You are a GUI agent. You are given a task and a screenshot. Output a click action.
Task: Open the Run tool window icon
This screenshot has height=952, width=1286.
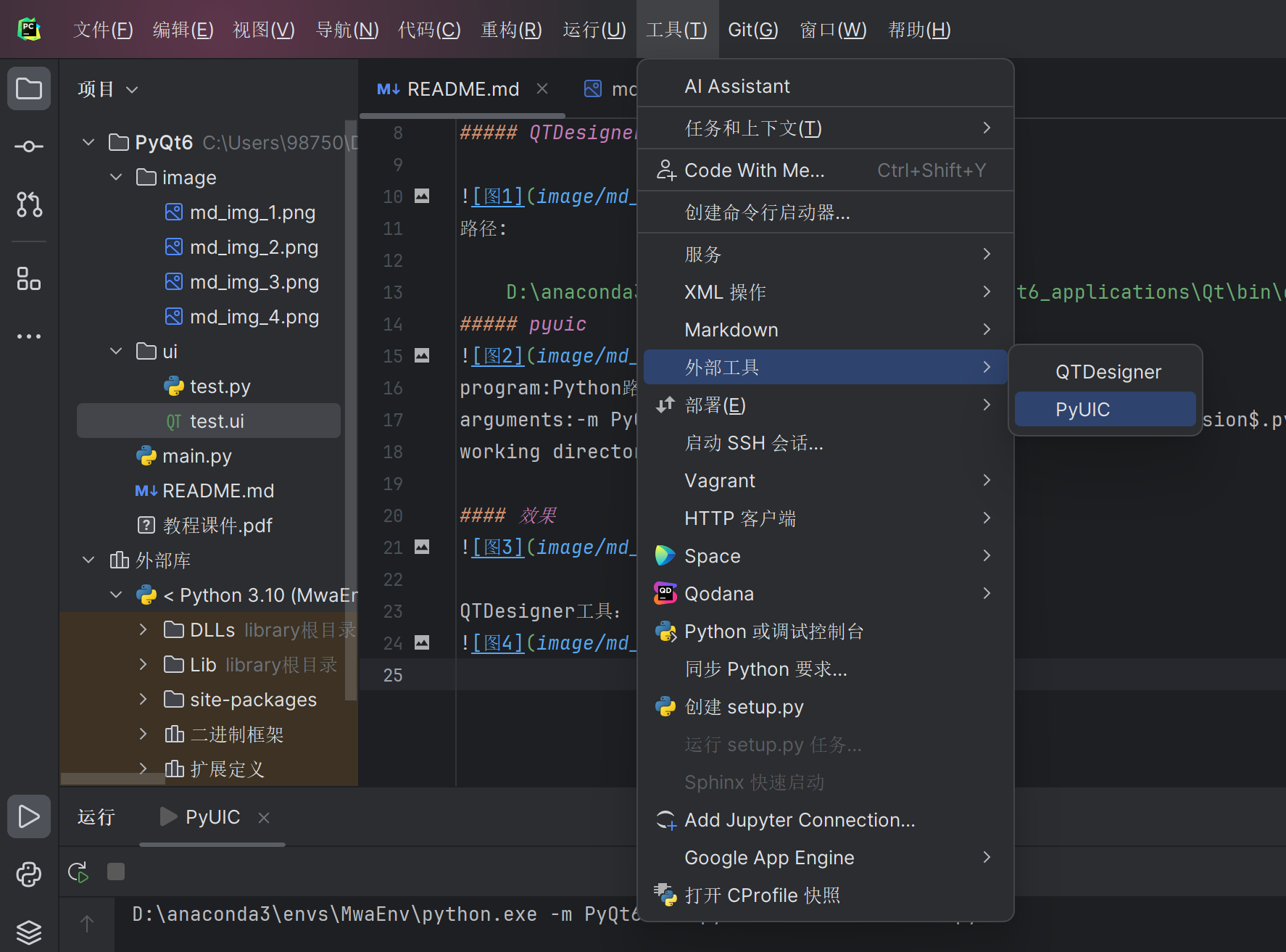tap(29, 816)
